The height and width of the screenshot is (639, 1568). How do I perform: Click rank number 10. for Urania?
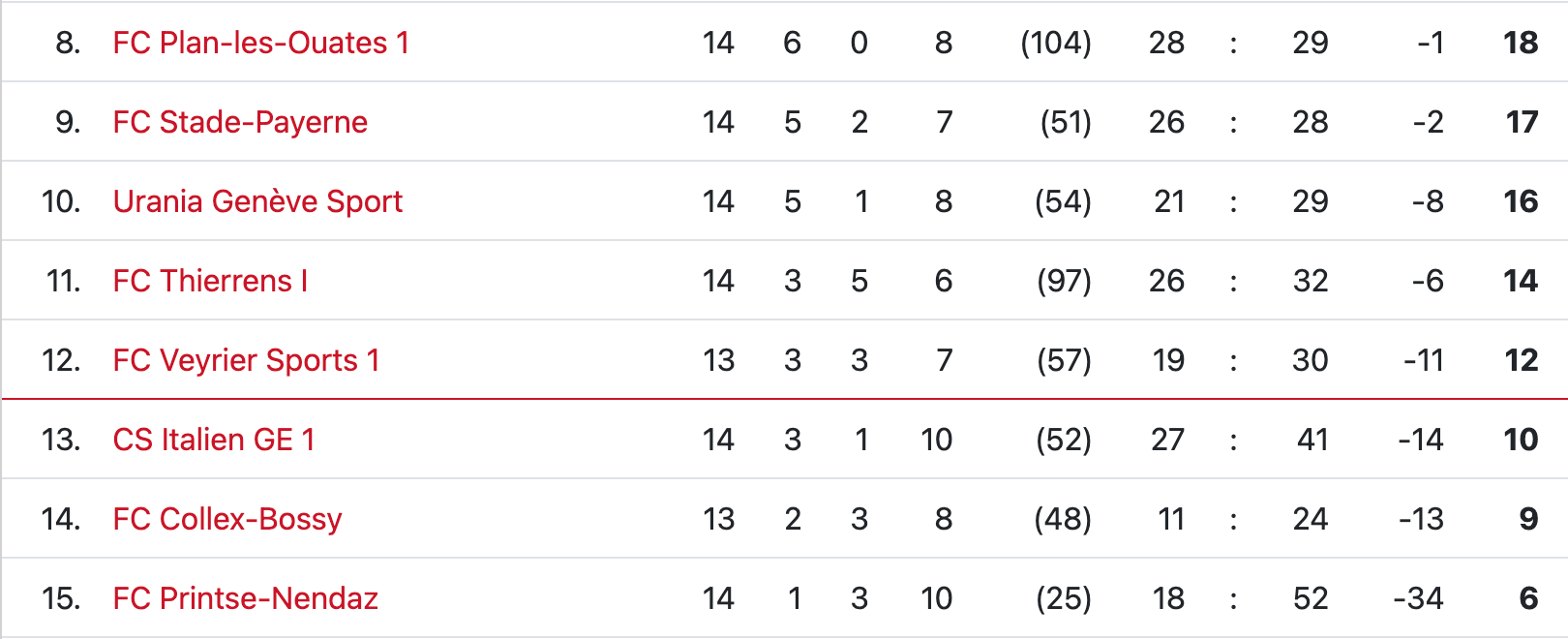[x=61, y=201]
